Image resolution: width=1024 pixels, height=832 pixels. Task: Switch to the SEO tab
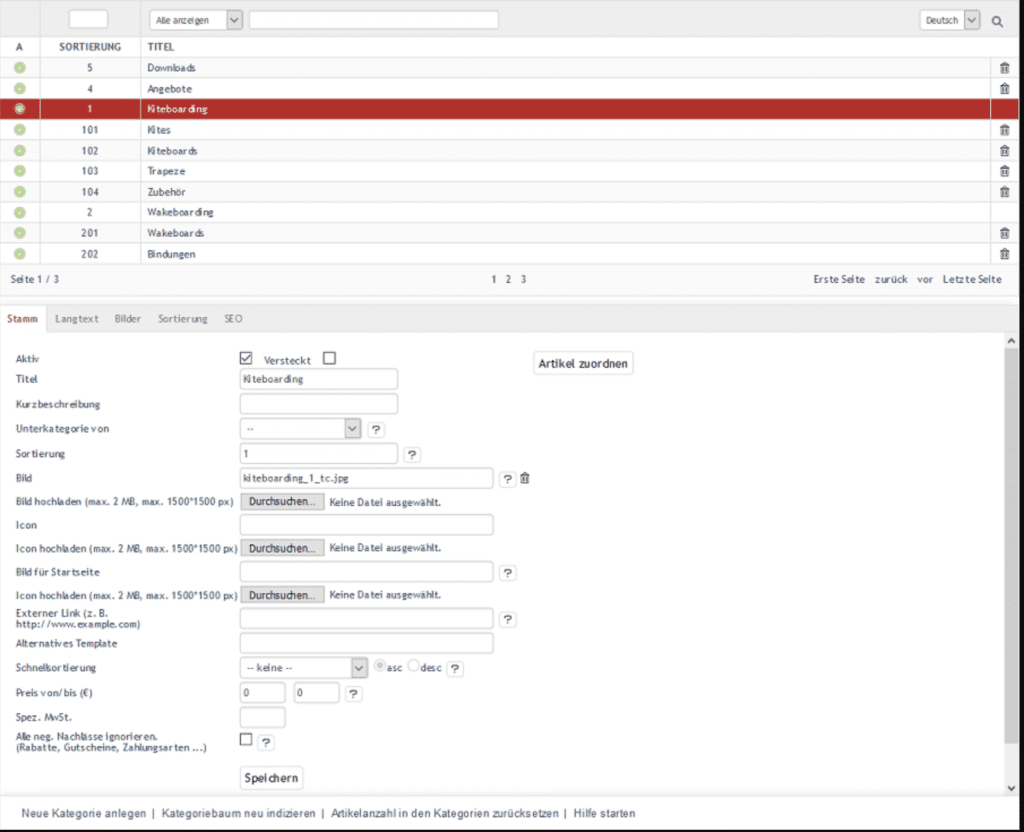232,318
